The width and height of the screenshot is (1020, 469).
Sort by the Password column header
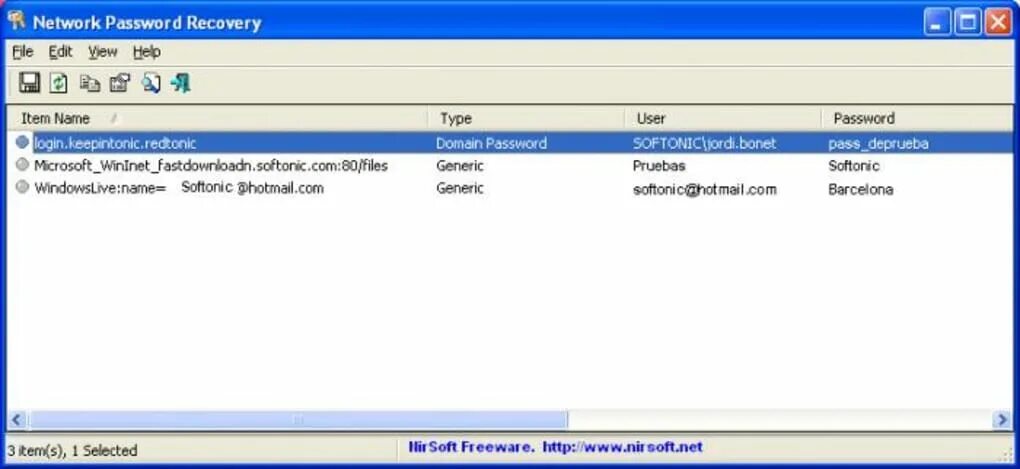[917, 118]
